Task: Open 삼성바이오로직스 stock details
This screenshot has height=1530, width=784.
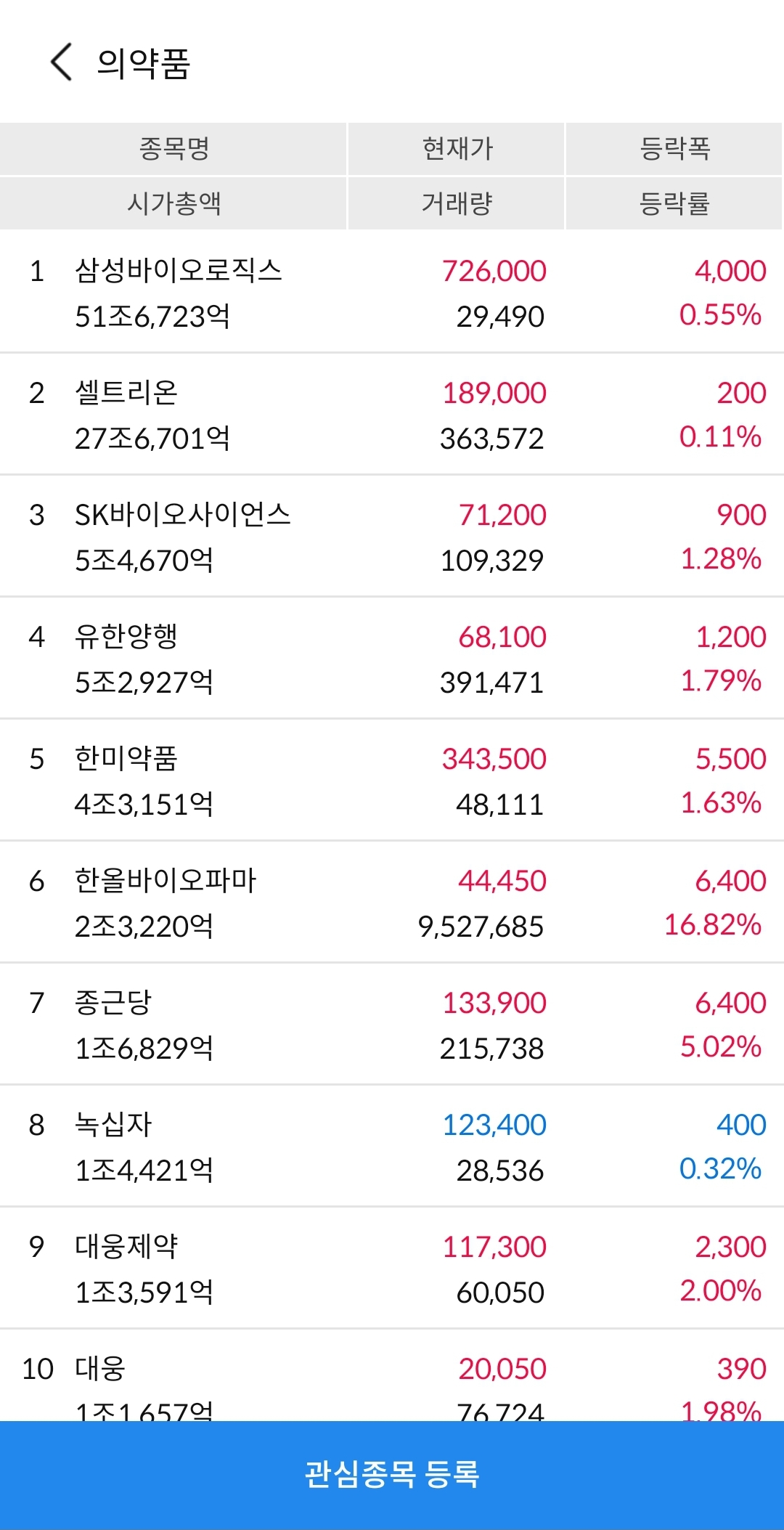Action: (x=392, y=293)
